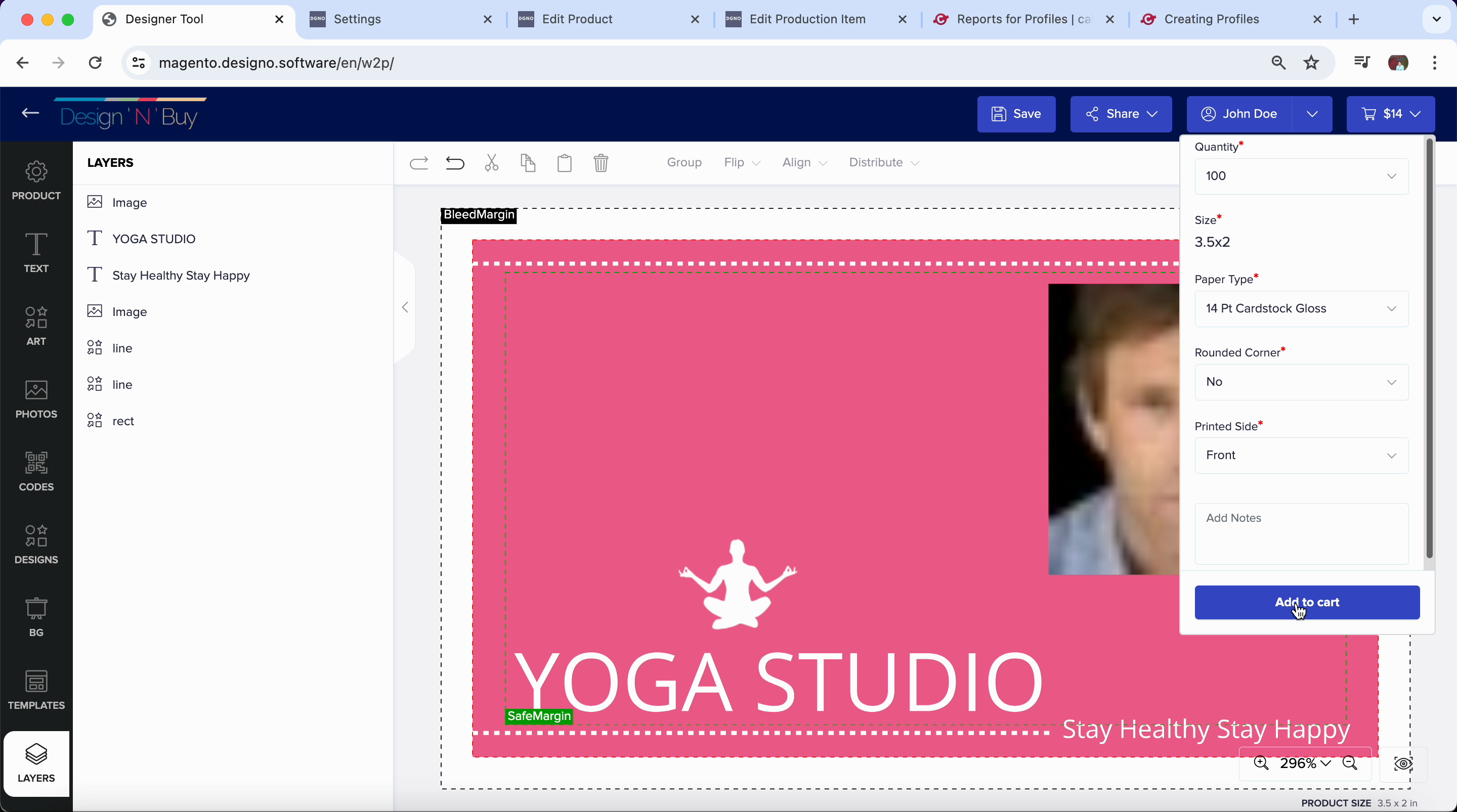
Task: Toggle the preview eye icon
Action: [1403, 764]
